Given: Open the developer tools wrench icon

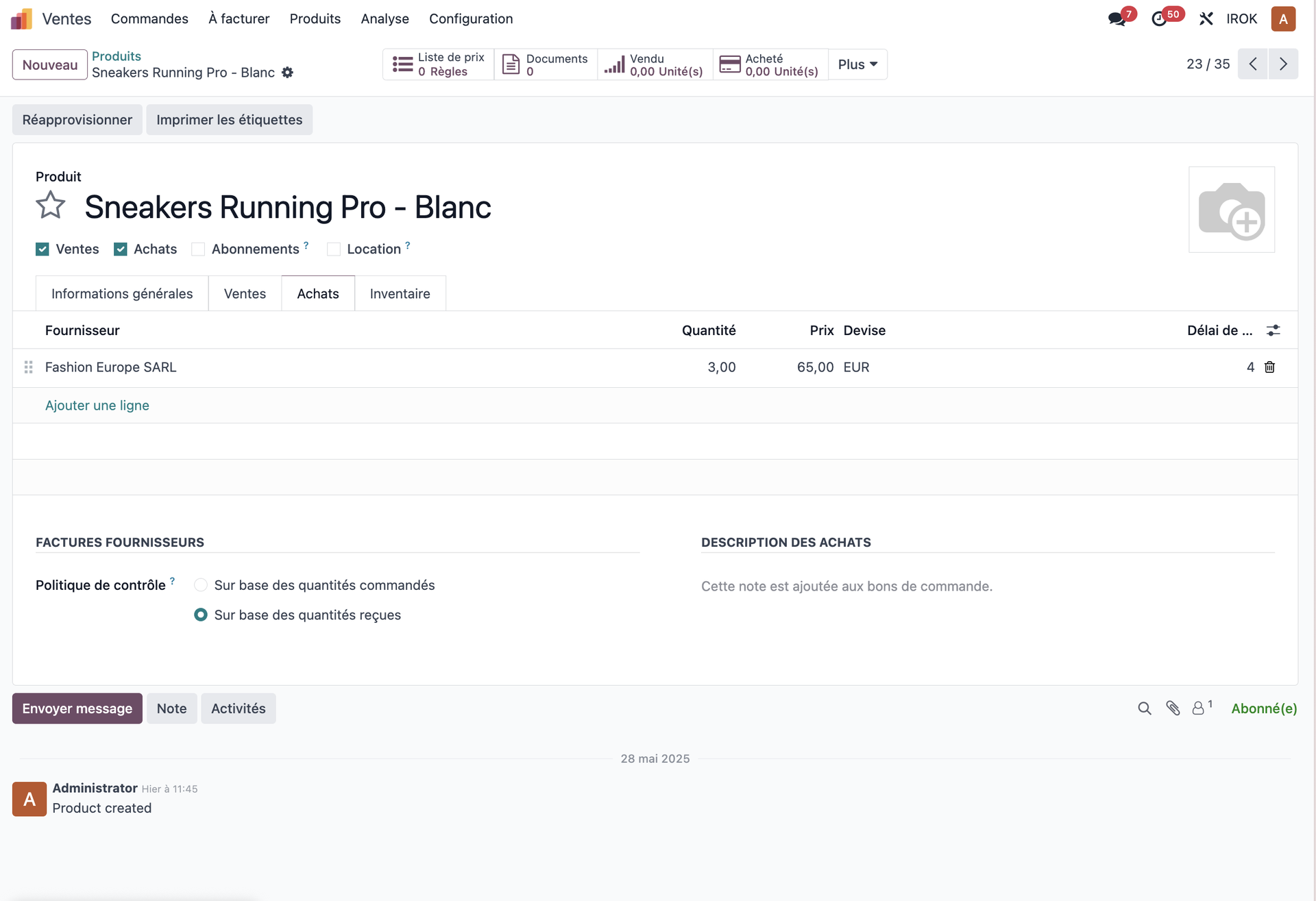Looking at the screenshot, I should pyautogui.click(x=1206, y=18).
